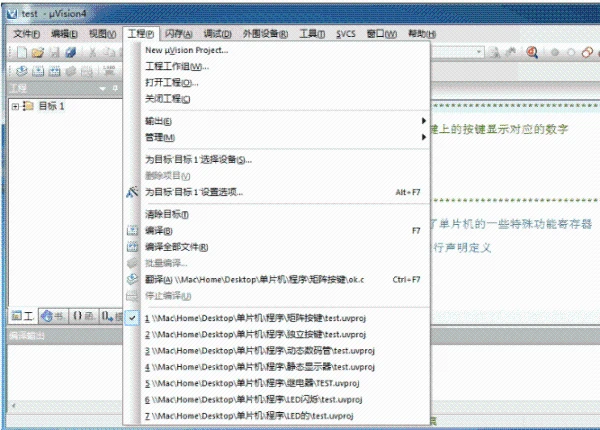600x430 pixels.
Task: Choose 为目标'目标 1'设置选项... Alt+F7 entry
Action: [276, 192]
